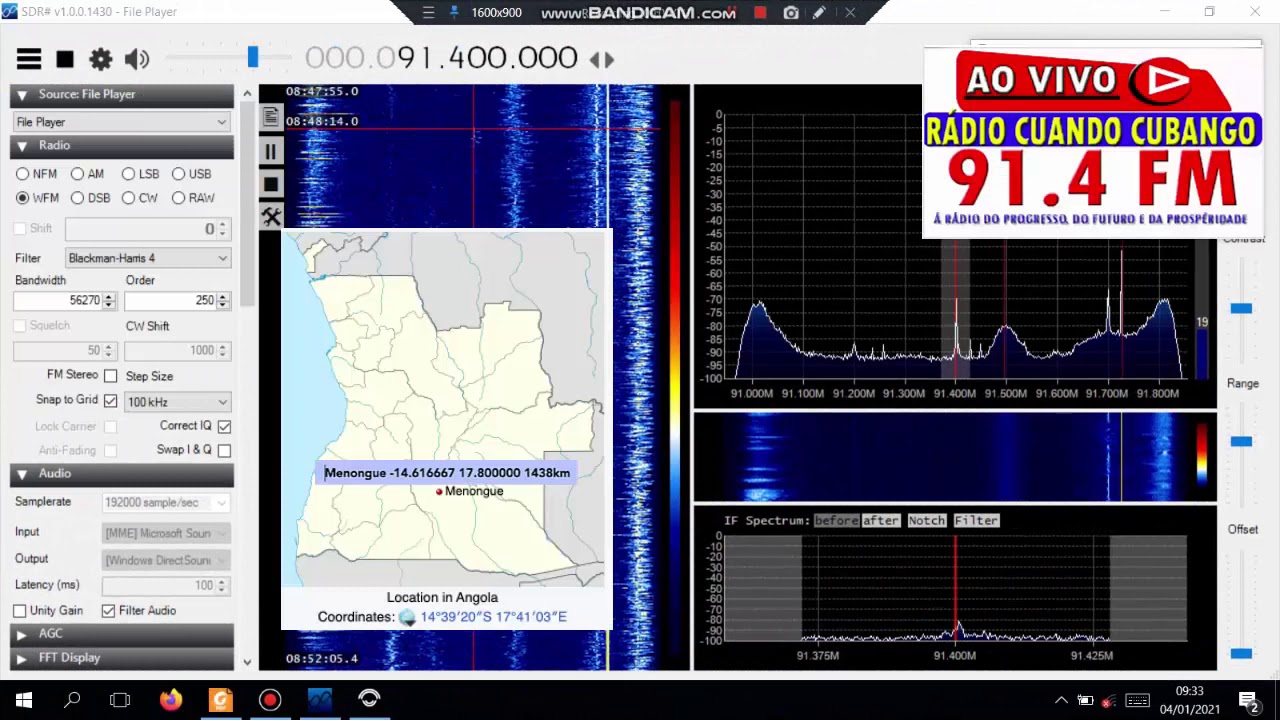Image resolution: width=1280 pixels, height=720 pixels.
Task: Click the taskbar clock showing 09:33
Action: tap(1190, 691)
